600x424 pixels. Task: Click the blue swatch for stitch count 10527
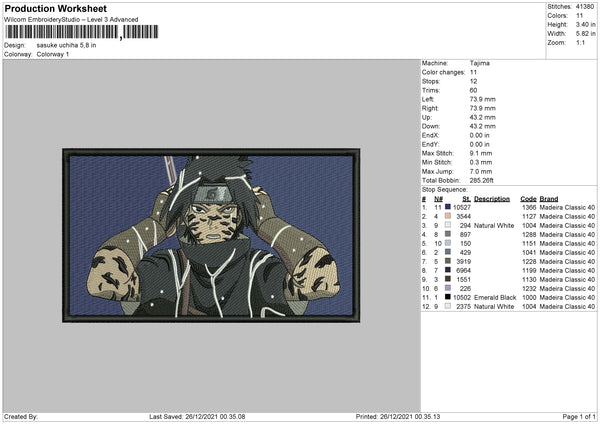click(x=448, y=207)
